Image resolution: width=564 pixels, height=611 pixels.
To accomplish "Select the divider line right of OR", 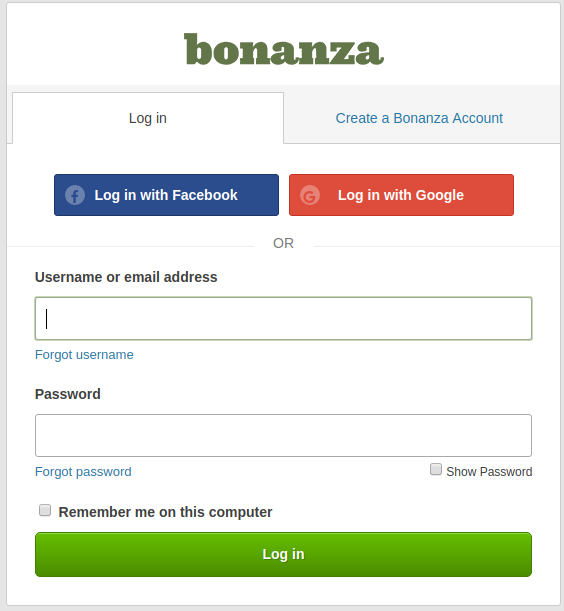I will tap(437, 246).
